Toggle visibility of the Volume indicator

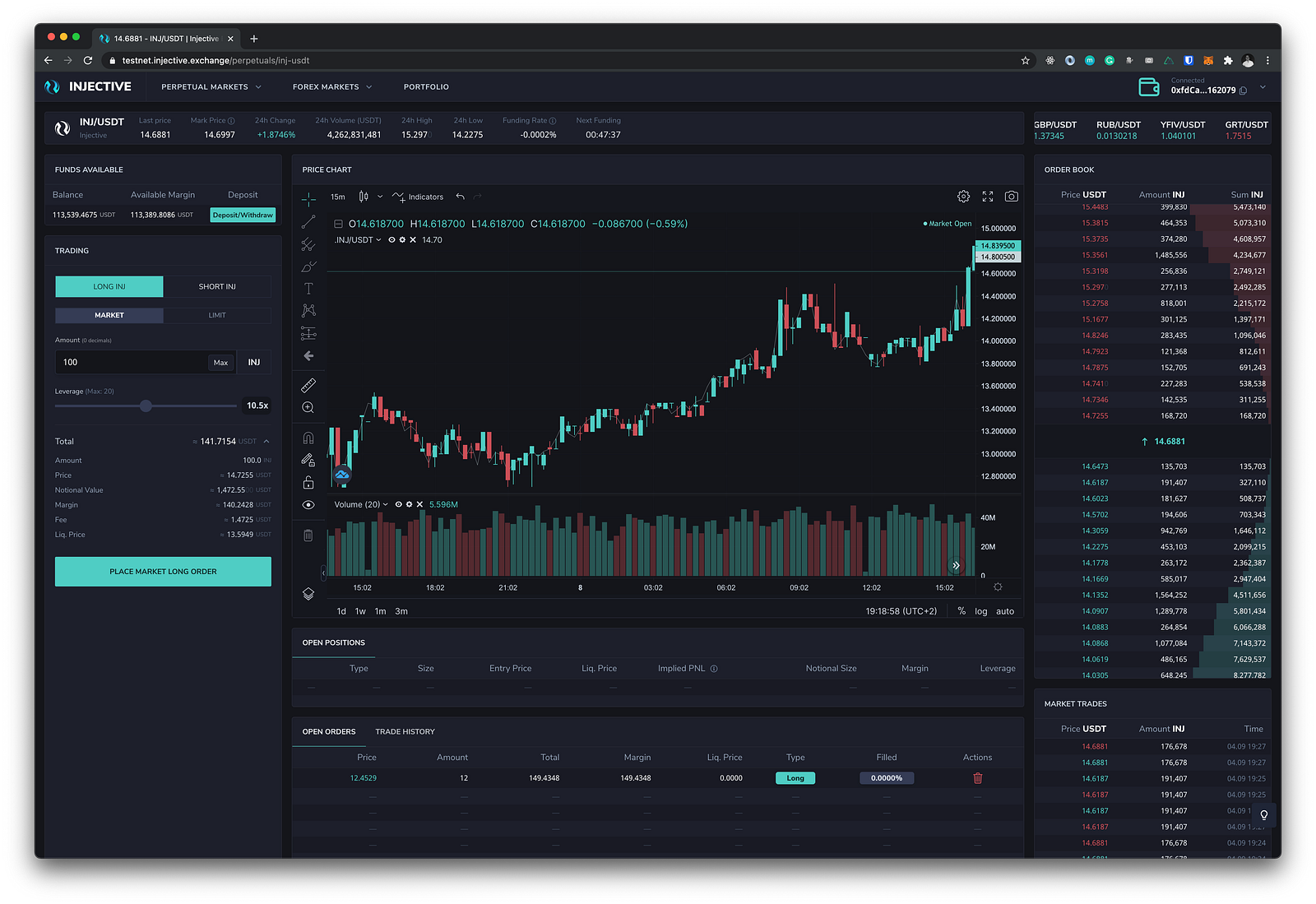coord(398,504)
